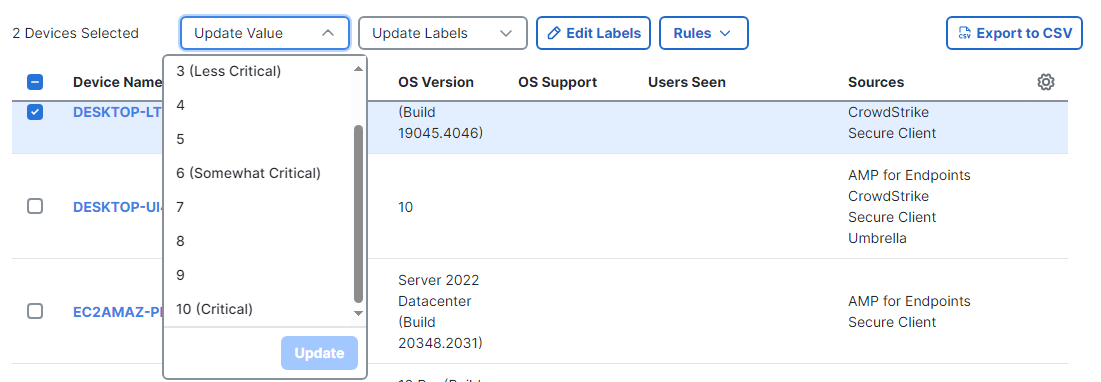This screenshot has width=1101, height=382.
Task: Select the DESKTOP-UI device row checkbox
Action: (x=35, y=206)
